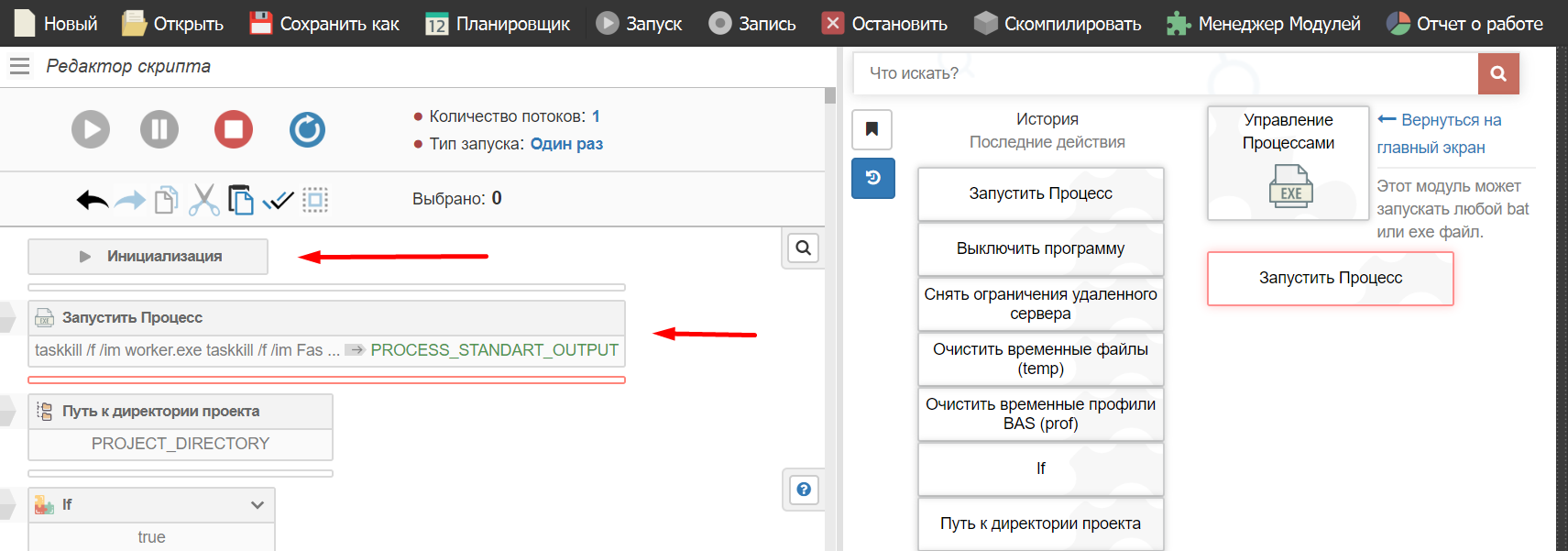This screenshot has width=1568, height=551.
Task: Open Менеджер Модулей from top menu
Action: [1264, 24]
